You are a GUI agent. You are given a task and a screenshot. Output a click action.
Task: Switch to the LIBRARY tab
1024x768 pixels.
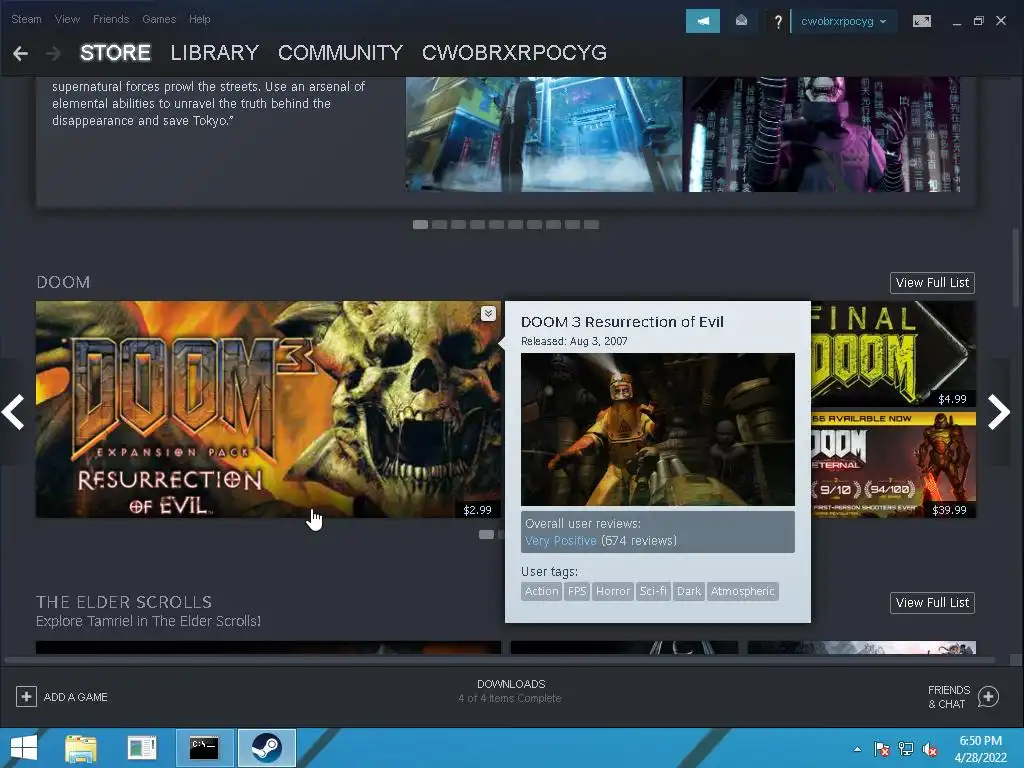tap(214, 53)
